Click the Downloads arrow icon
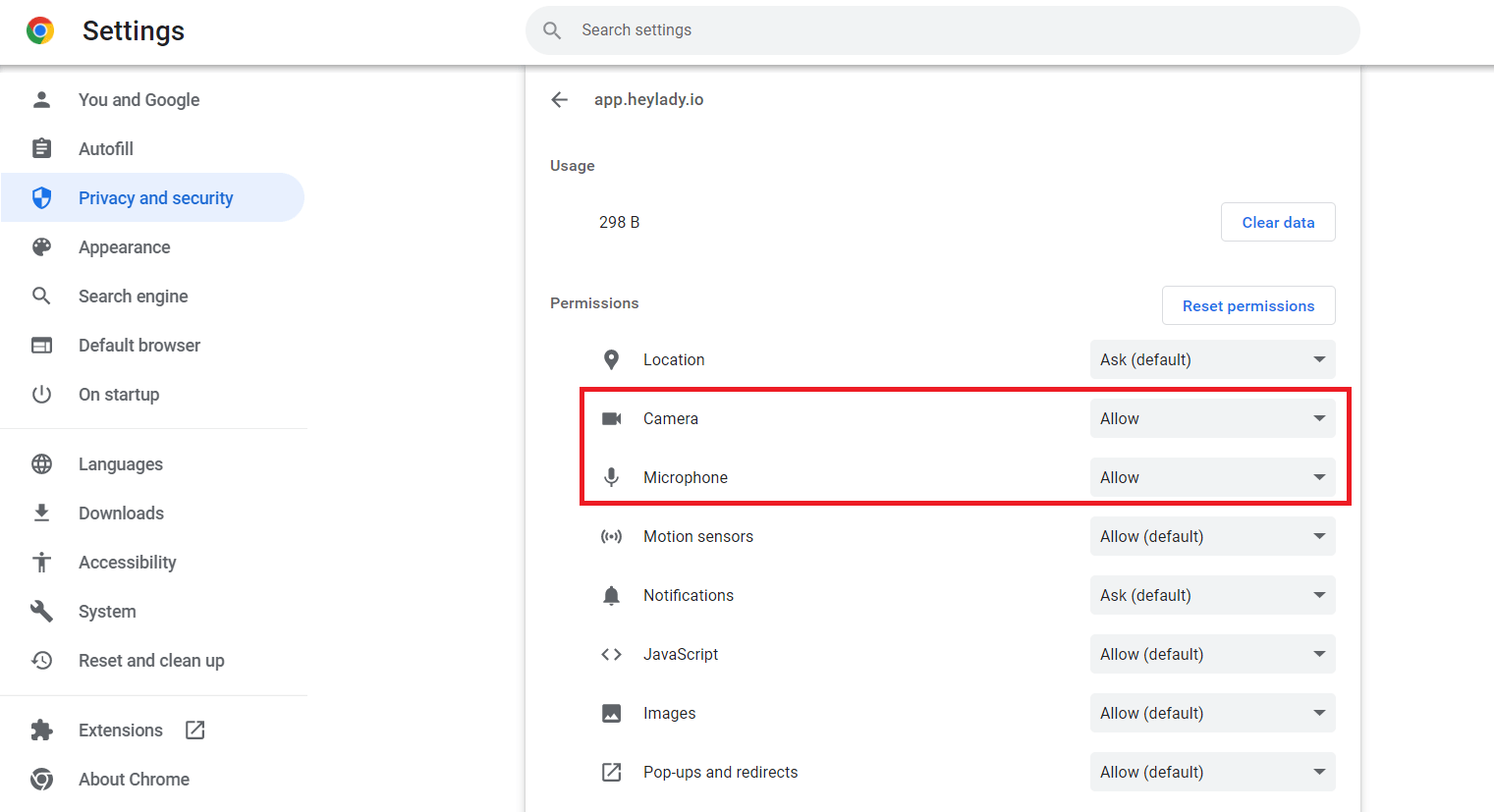Image resolution: width=1494 pixels, height=812 pixels. click(41, 513)
